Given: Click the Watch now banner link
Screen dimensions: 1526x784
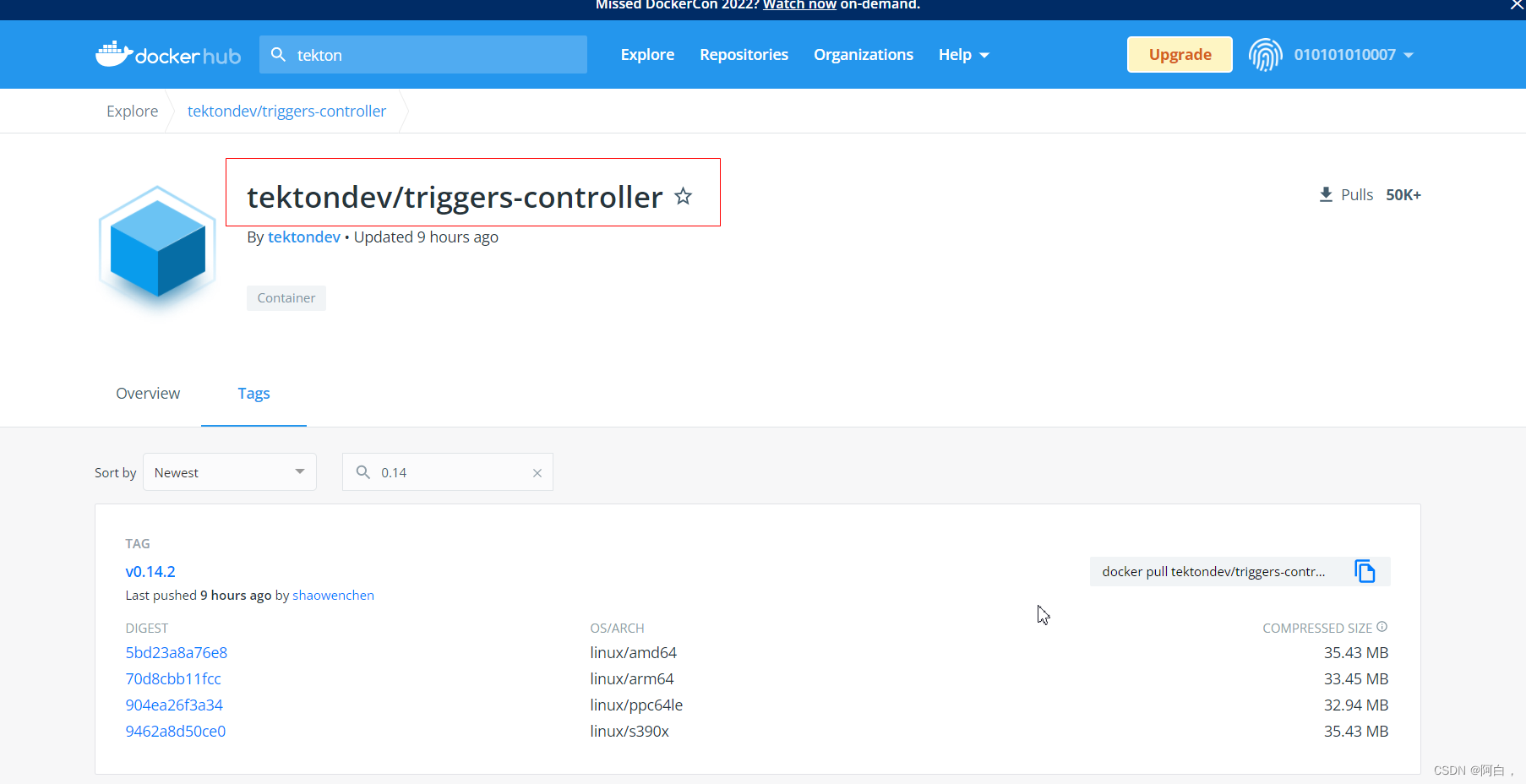Looking at the screenshot, I should click(x=799, y=5).
